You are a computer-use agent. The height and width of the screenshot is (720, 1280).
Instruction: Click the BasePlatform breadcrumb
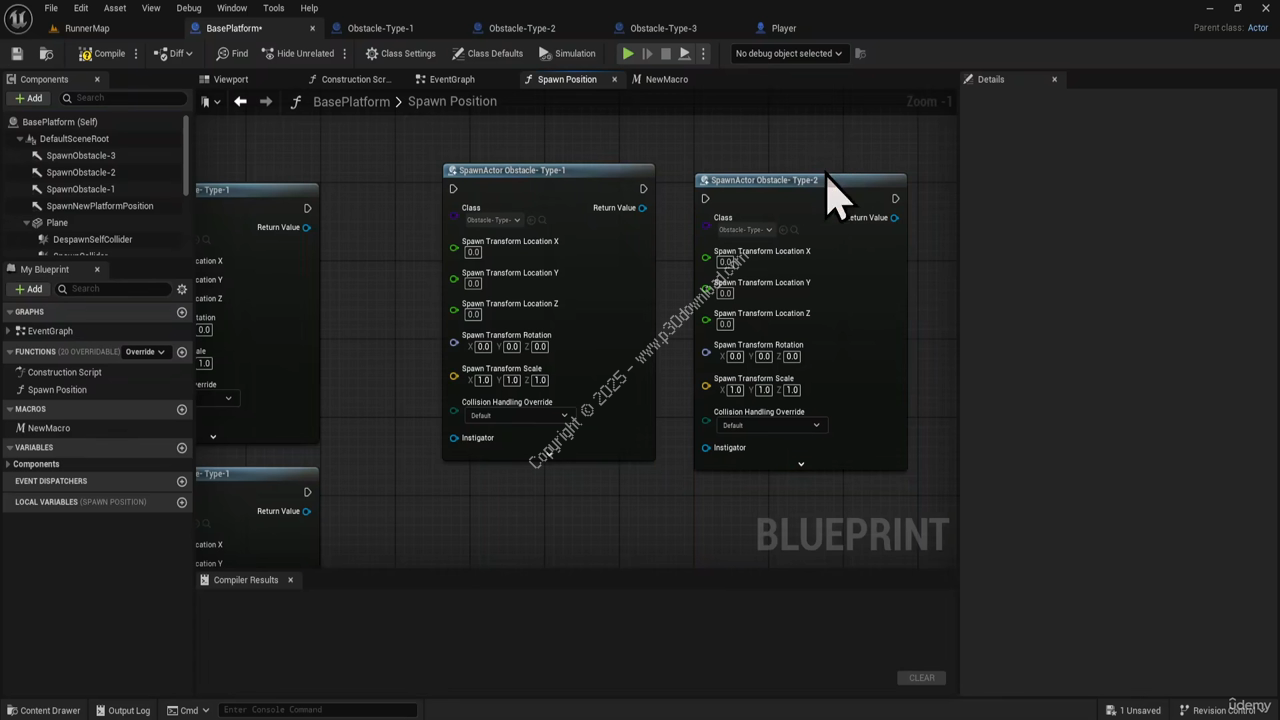(351, 101)
